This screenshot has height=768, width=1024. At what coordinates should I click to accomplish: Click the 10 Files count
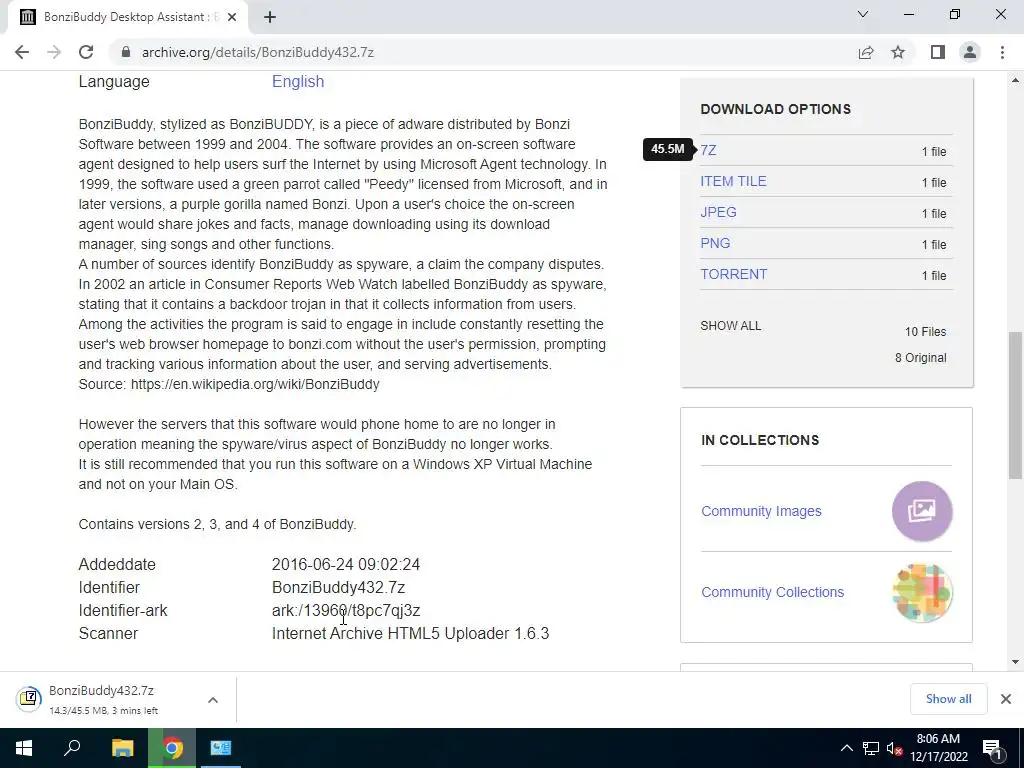(925, 332)
